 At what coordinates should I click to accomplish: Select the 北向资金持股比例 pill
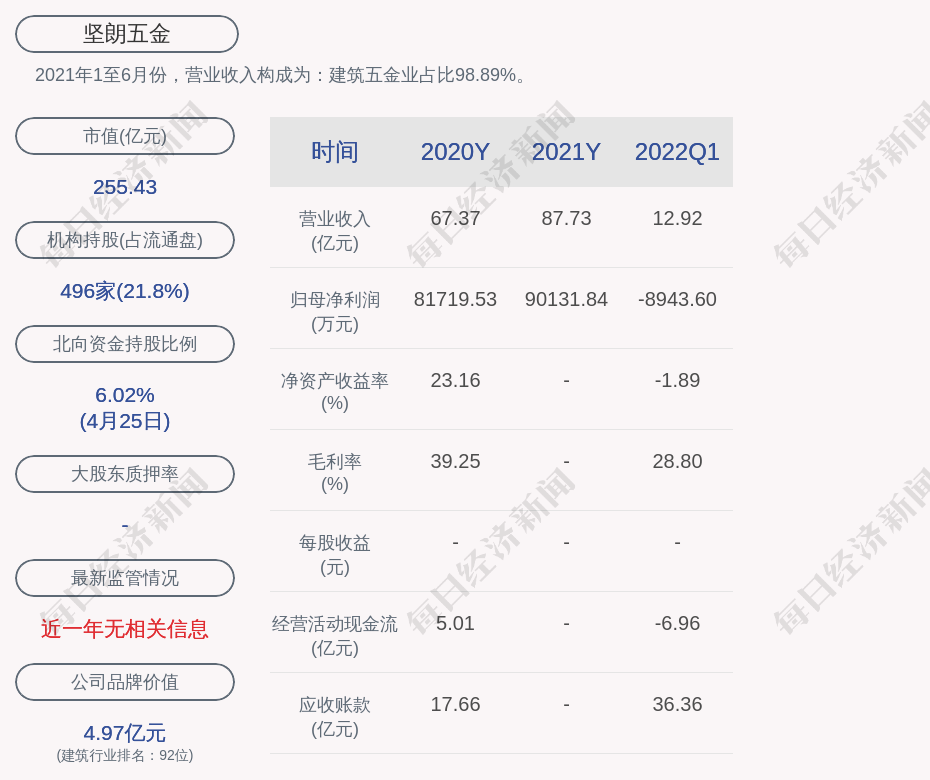(125, 344)
